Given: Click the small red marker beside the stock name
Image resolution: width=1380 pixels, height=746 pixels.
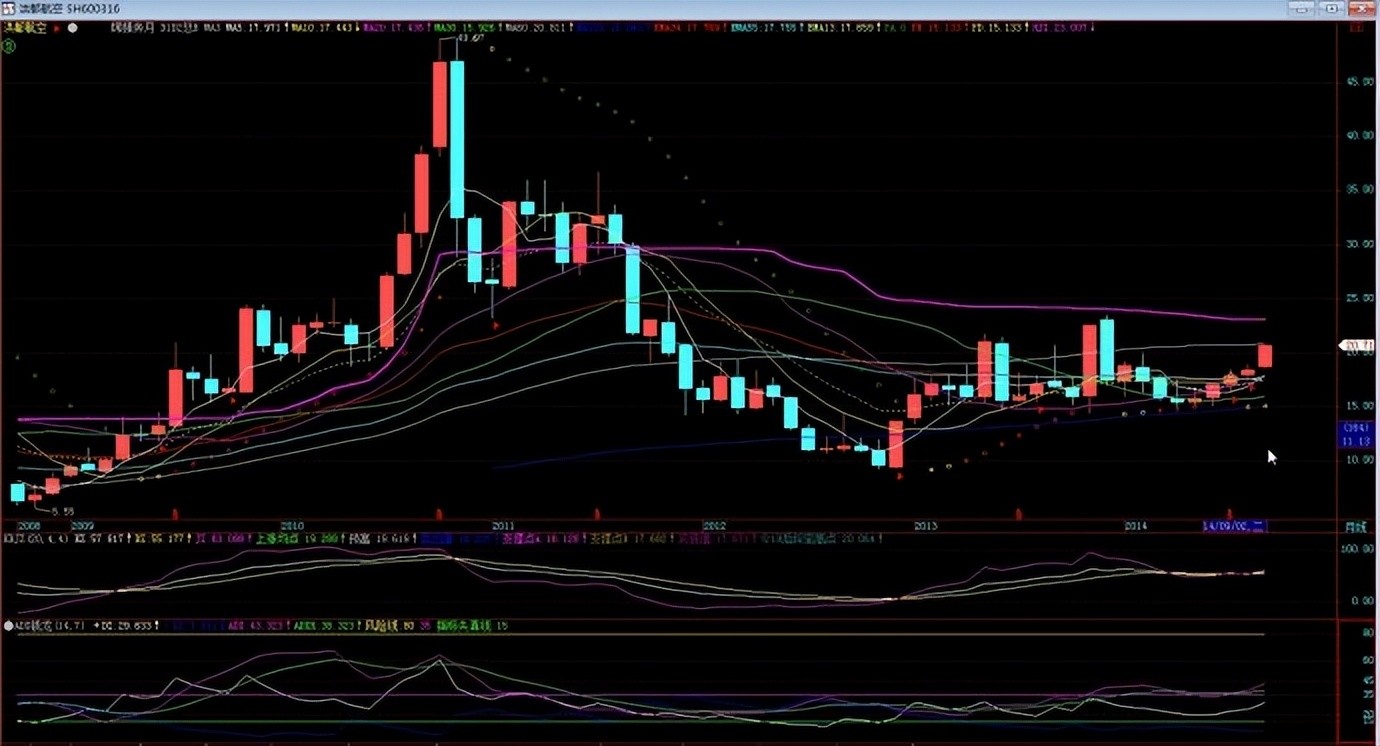Looking at the screenshot, I should click(x=56, y=28).
